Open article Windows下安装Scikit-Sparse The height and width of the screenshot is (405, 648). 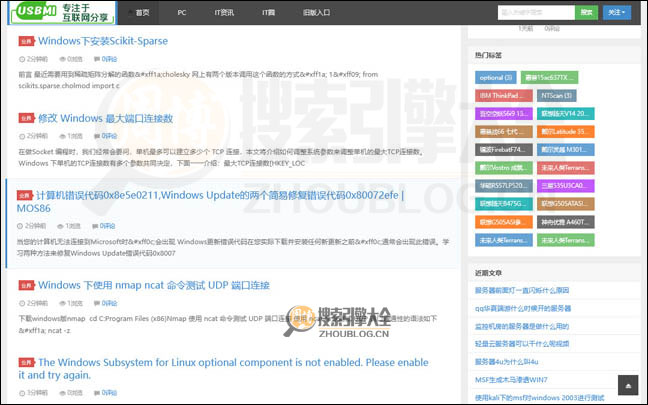pos(103,41)
